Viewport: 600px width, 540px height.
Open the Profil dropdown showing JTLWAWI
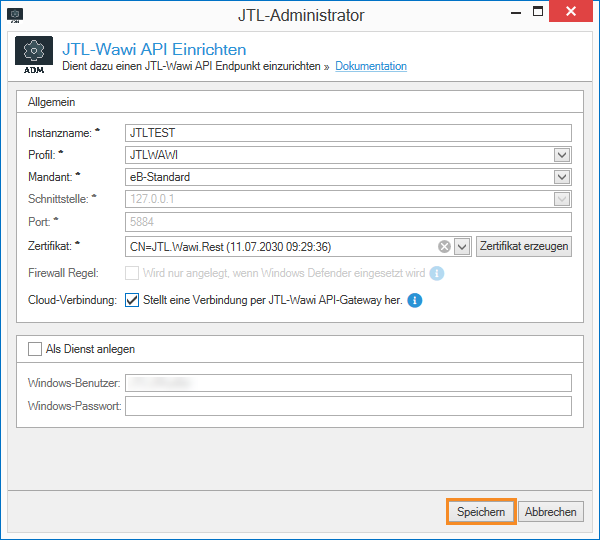(x=562, y=155)
